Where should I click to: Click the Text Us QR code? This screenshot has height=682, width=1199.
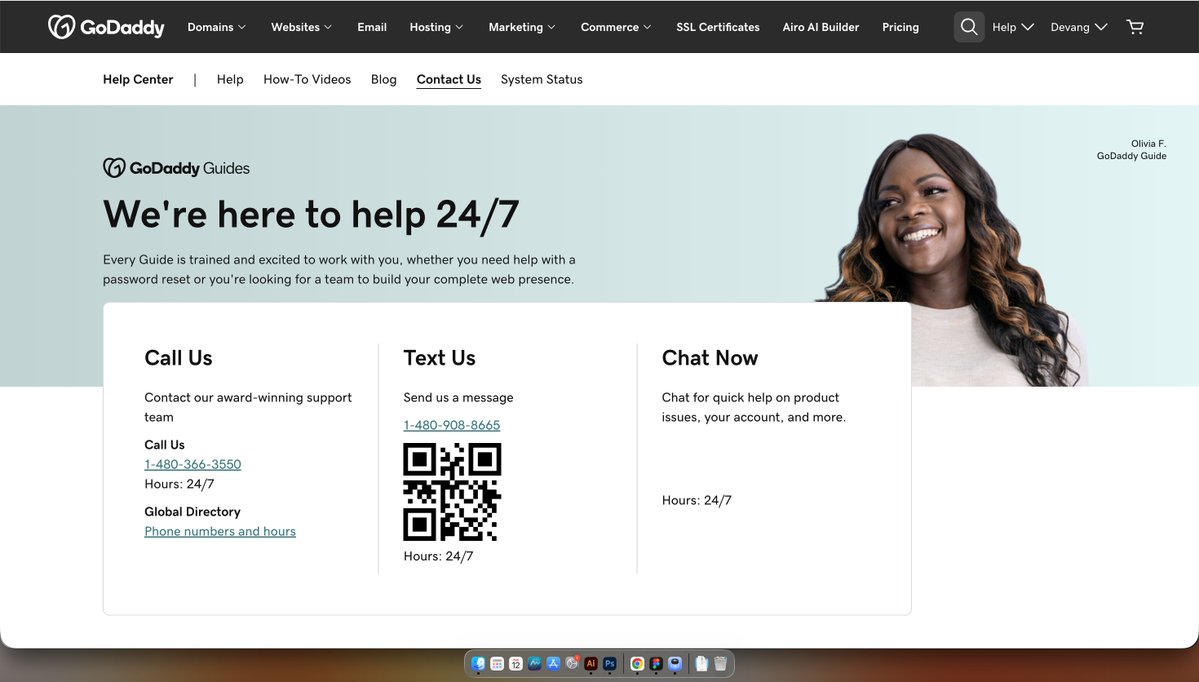[452, 492]
